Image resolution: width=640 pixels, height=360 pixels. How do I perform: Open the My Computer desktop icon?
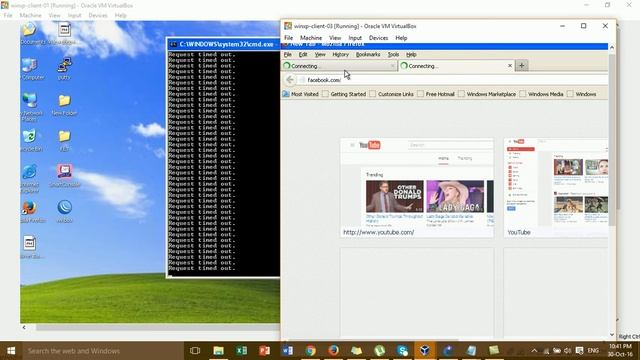pos(30,68)
